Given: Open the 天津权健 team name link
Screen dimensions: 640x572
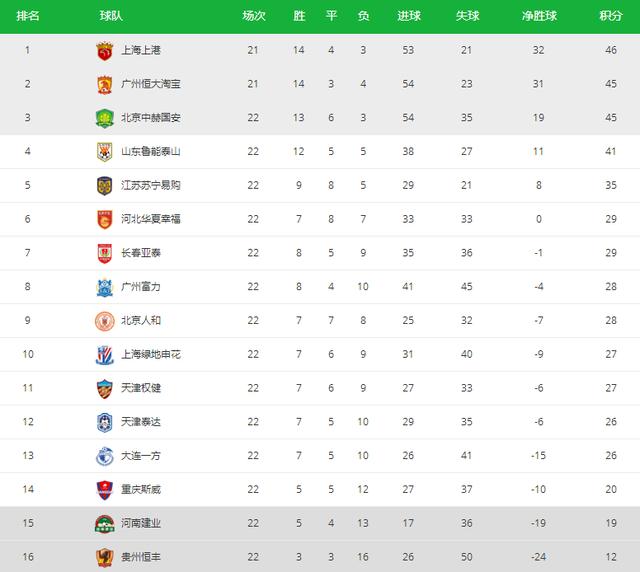Looking at the screenshot, I should click(x=141, y=388).
